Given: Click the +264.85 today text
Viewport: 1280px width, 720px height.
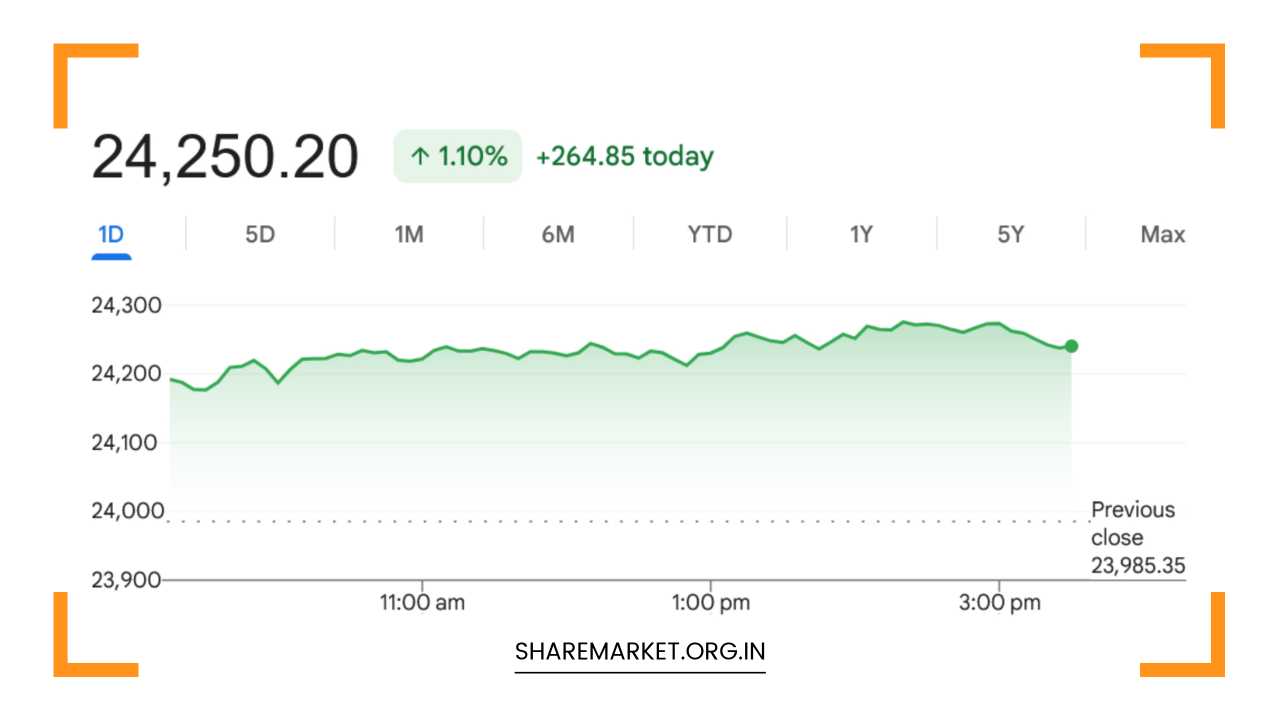Looking at the screenshot, I should (625, 157).
